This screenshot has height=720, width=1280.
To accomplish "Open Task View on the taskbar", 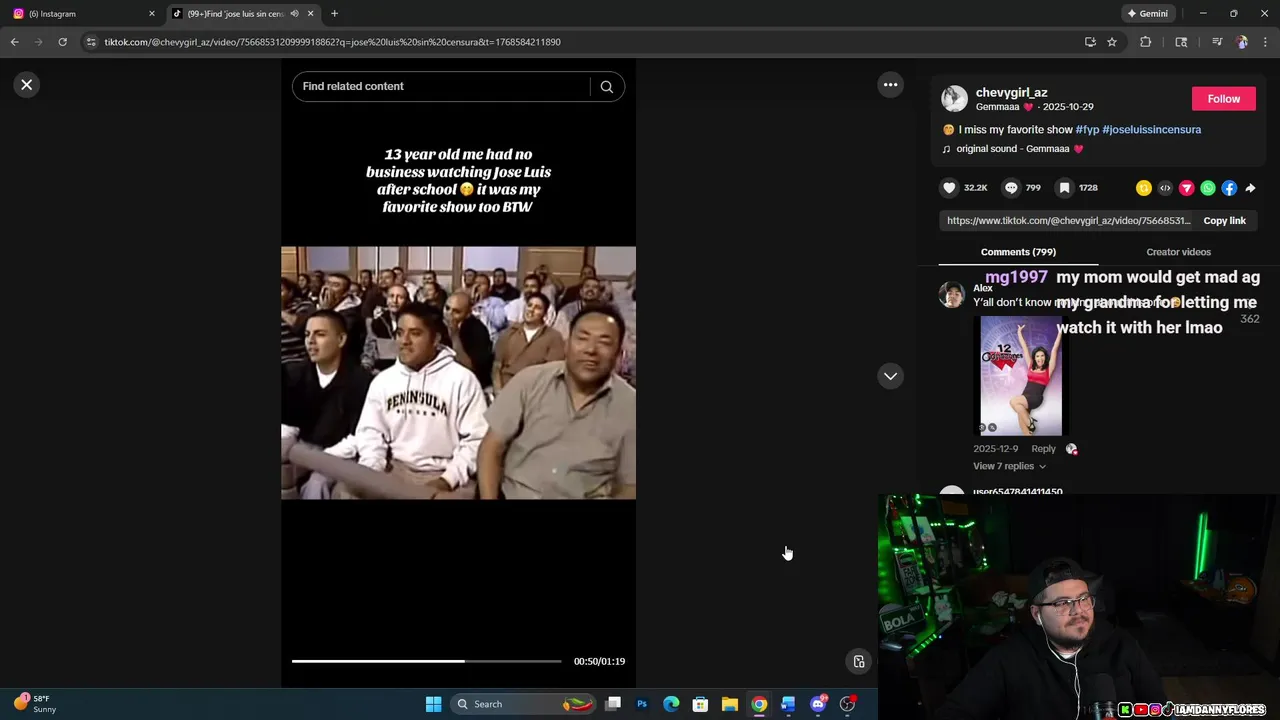I will point(613,704).
